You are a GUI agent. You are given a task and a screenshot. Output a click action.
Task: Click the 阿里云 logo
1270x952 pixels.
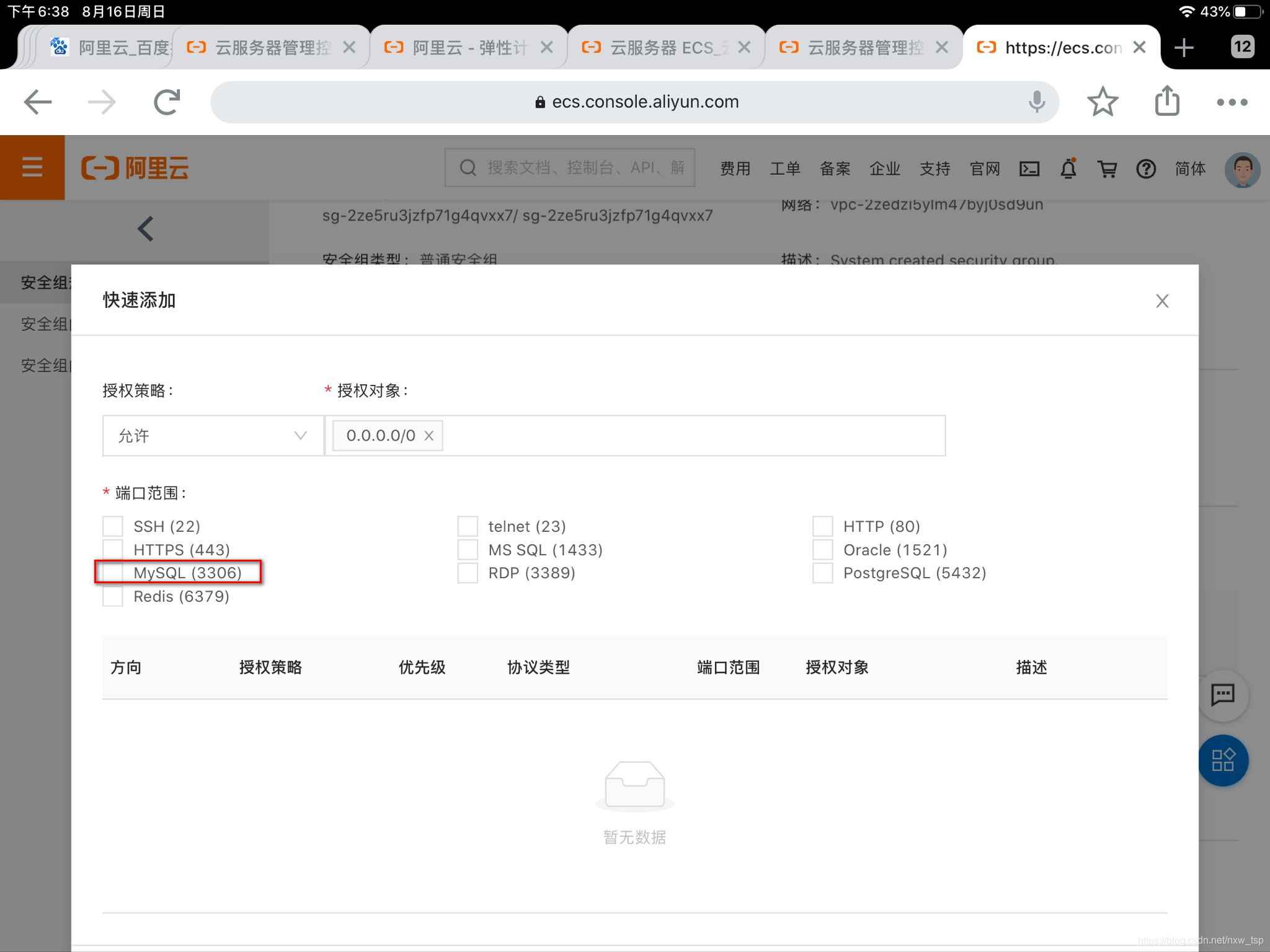135,168
